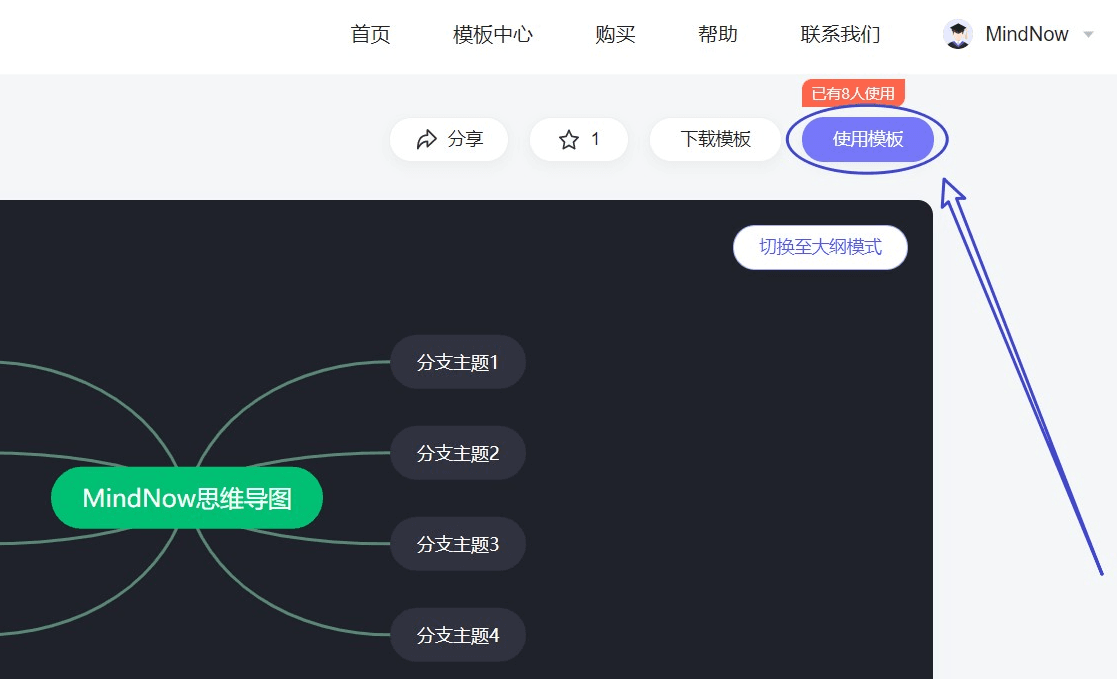The image size is (1117, 679).
Task: Open the MindNow account name menu
Action: [x=1027, y=34]
